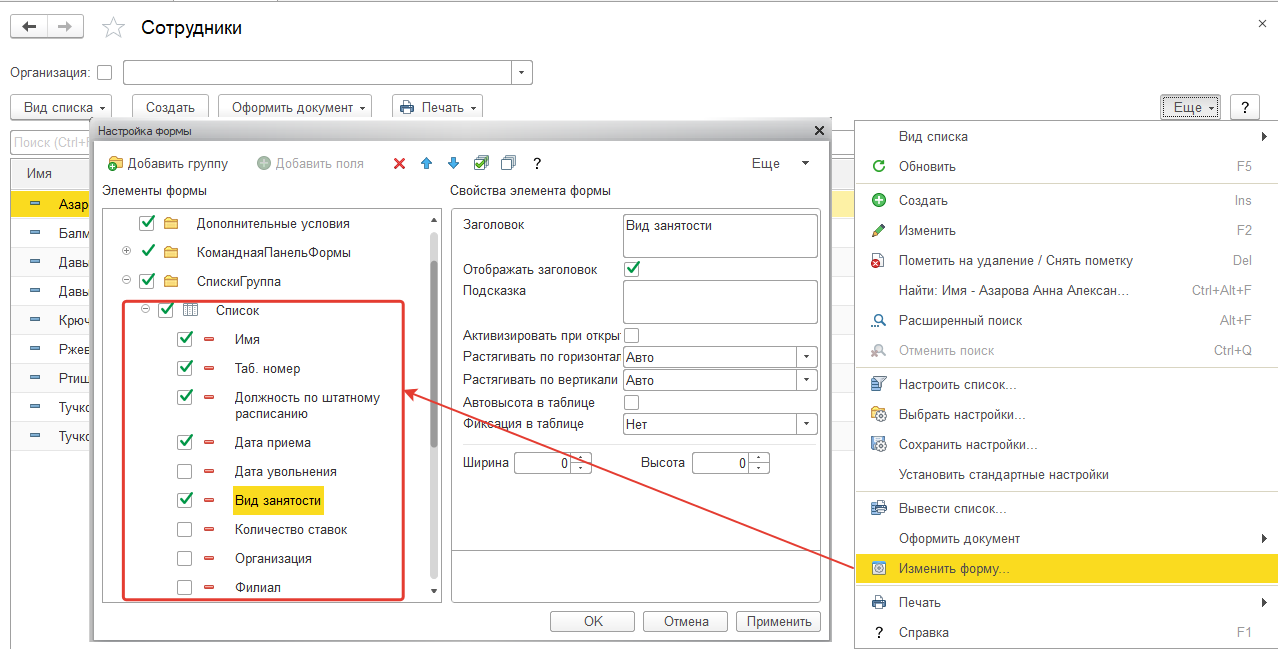Viewport: 1278px width, 649px height.
Task: Move element down with blue arrow
Action: 453,163
